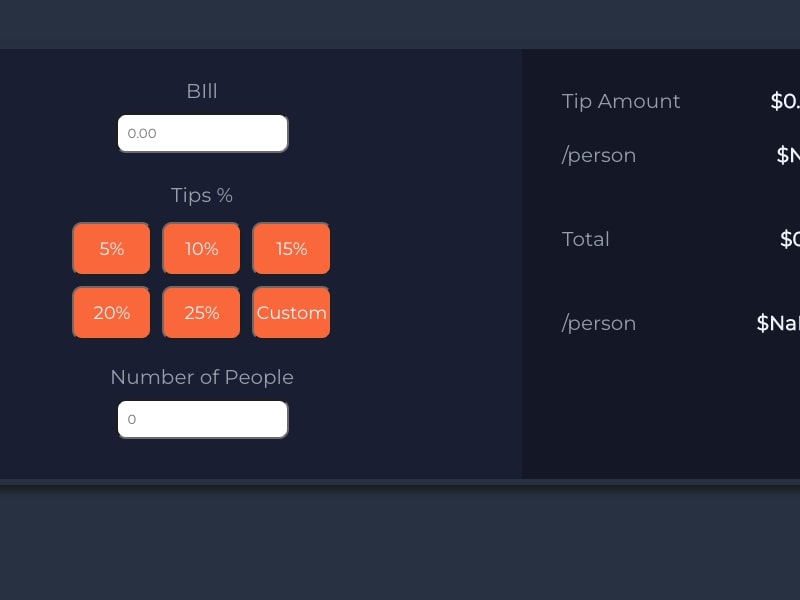Open the Custom tip option
Image resolution: width=800 pixels, height=600 pixels.
click(291, 313)
